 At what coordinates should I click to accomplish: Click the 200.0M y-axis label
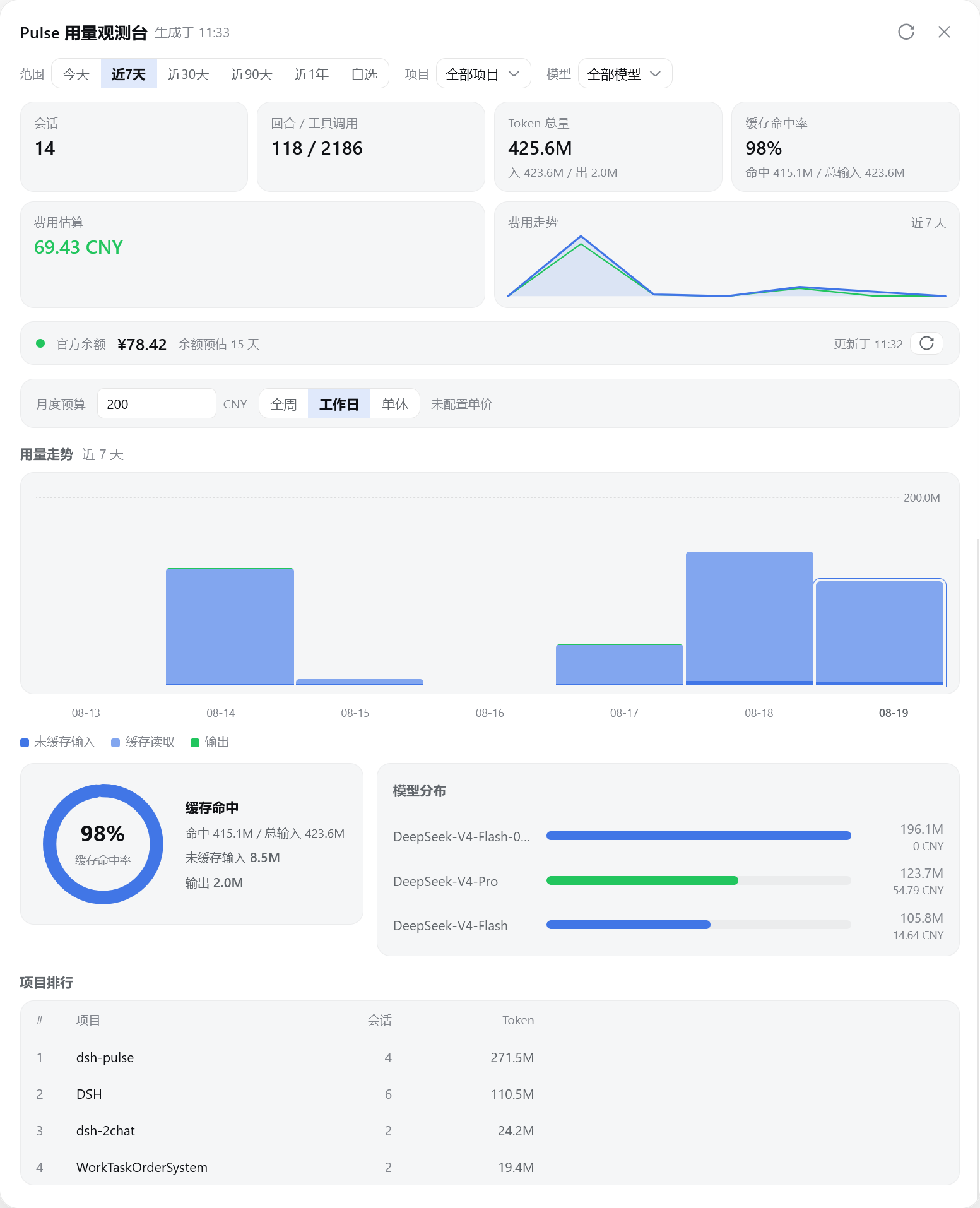click(x=922, y=498)
